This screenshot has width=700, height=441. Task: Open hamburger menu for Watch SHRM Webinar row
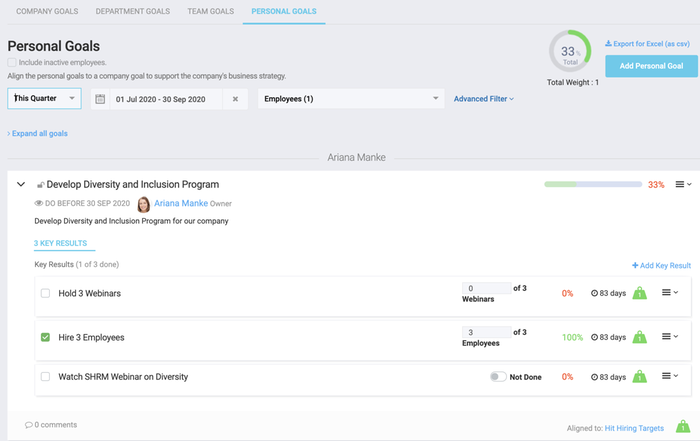click(x=669, y=376)
